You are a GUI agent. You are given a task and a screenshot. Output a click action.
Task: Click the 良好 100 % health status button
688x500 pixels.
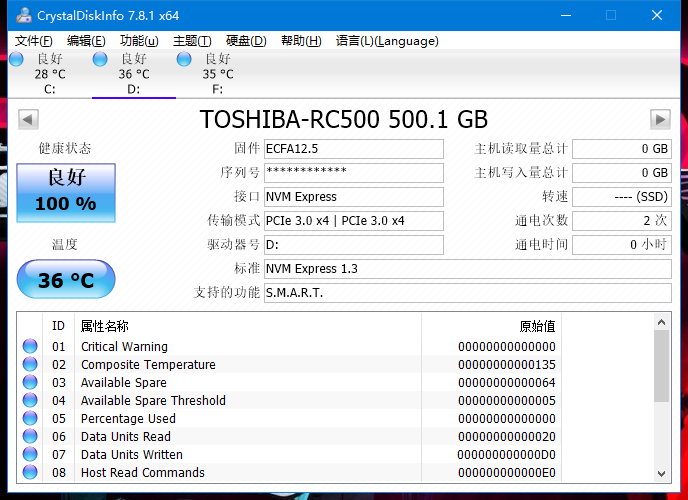click(x=66, y=193)
